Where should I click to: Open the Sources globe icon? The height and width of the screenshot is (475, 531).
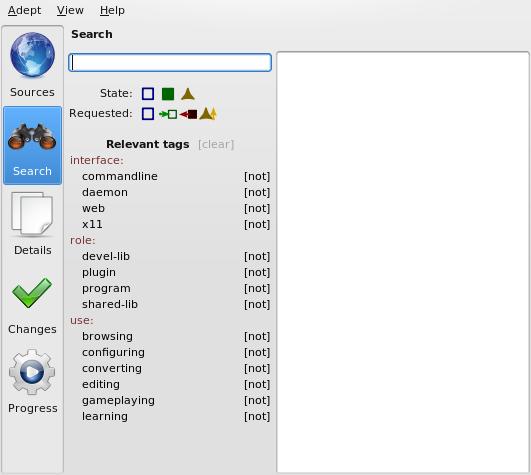coord(33,54)
